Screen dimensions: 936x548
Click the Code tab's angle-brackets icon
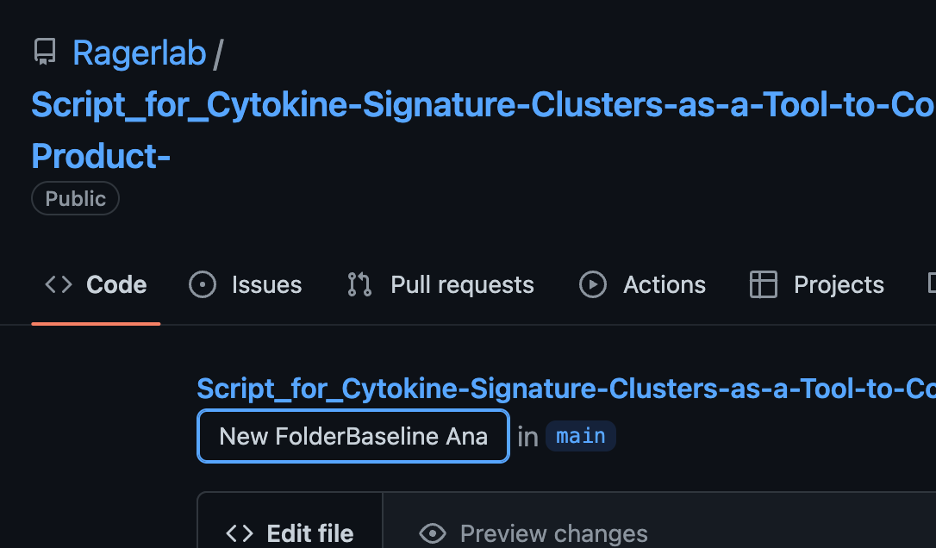pyautogui.click(x=58, y=285)
